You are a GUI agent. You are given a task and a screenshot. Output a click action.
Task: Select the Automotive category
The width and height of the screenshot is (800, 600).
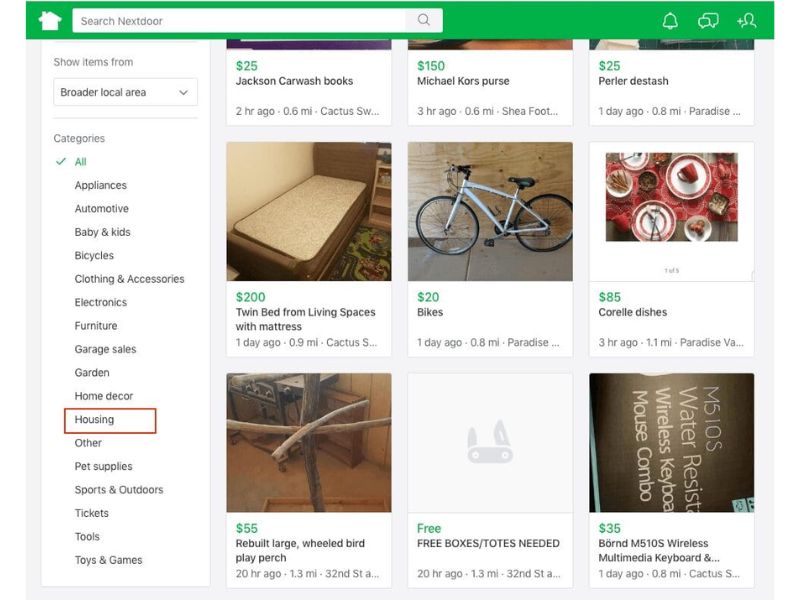(x=102, y=209)
